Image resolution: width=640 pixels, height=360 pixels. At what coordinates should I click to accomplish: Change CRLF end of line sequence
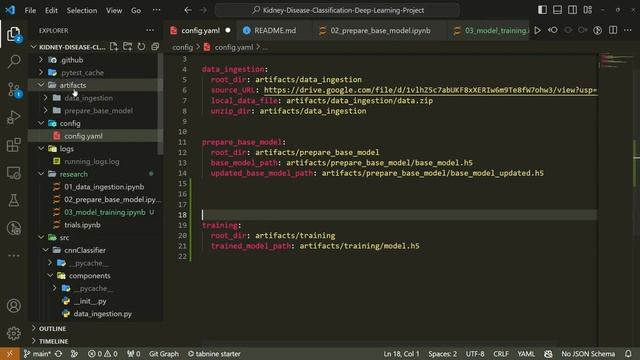point(500,353)
